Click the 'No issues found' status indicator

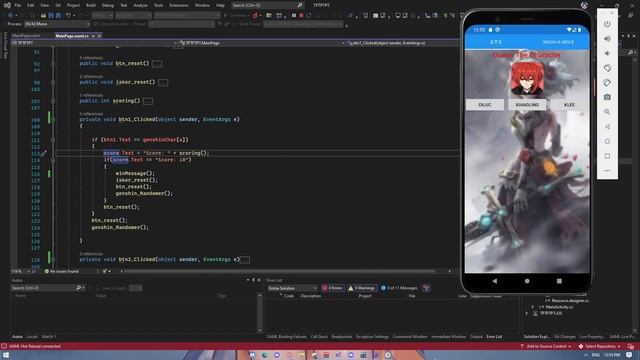pyautogui.click(x=61, y=271)
